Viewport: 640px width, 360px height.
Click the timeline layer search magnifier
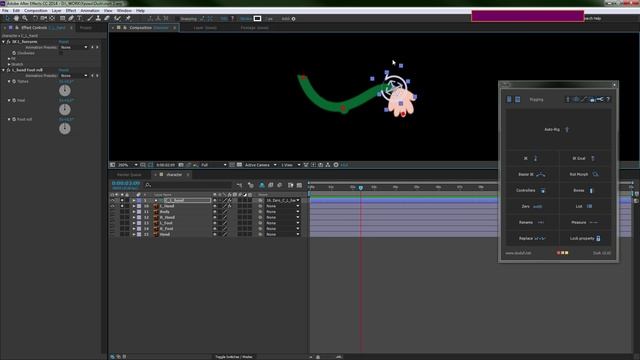pyautogui.click(x=148, y=185)
